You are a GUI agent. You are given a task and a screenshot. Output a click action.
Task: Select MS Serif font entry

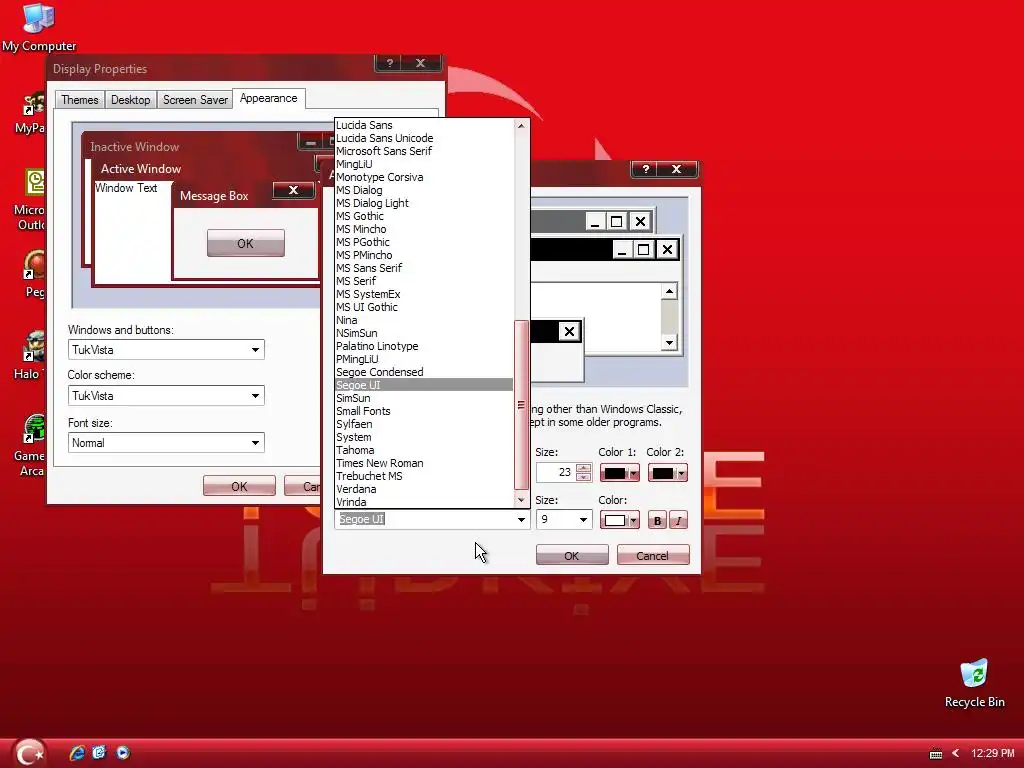(424, 281)
